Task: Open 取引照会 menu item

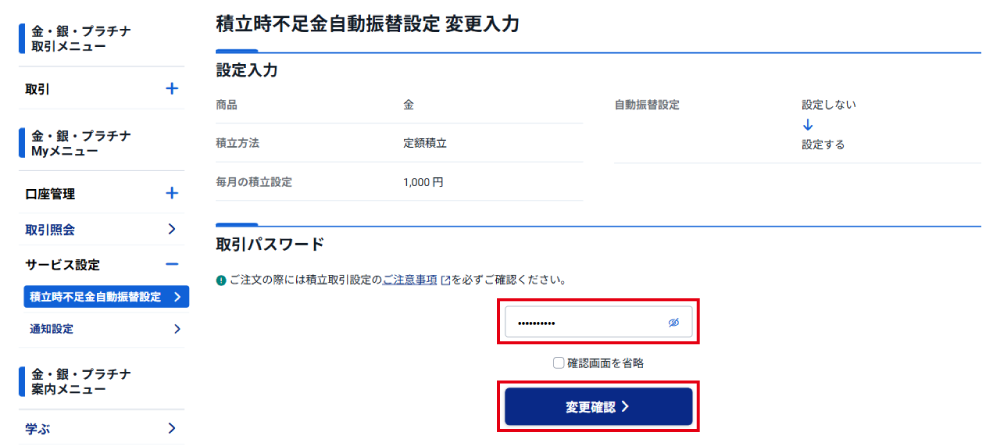Action: [50, 229]
